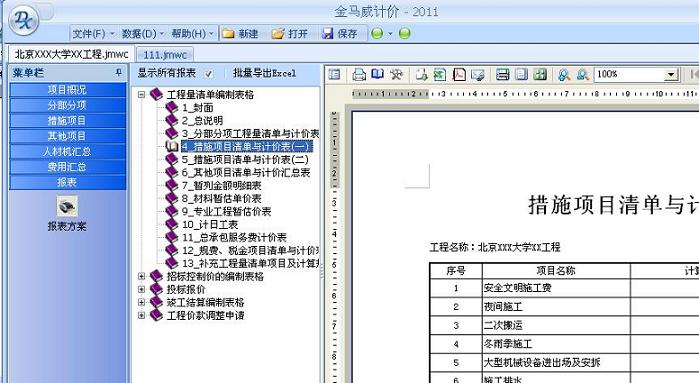699x383 pixels.
Task: Select 3_分部分项工程量清单与计价表 report
Action: coord(250,133)
